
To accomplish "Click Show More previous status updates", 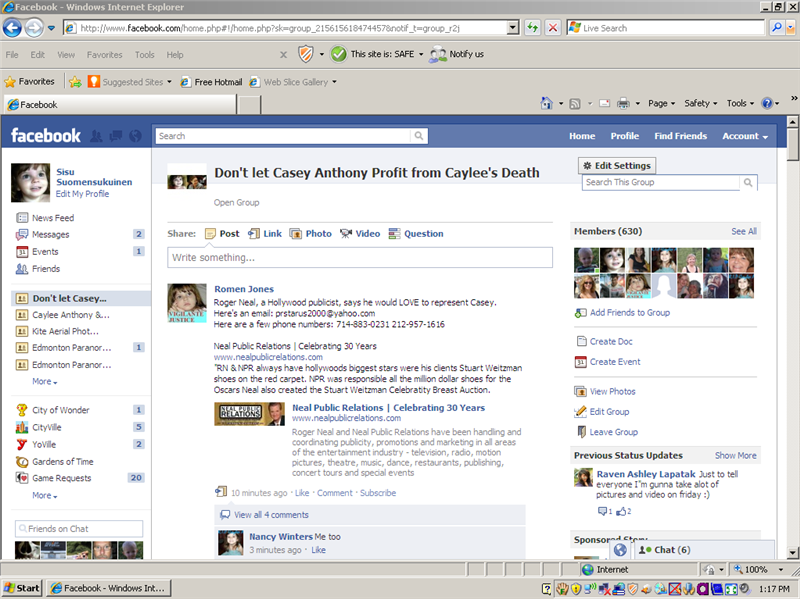I will tap(735, 455).
